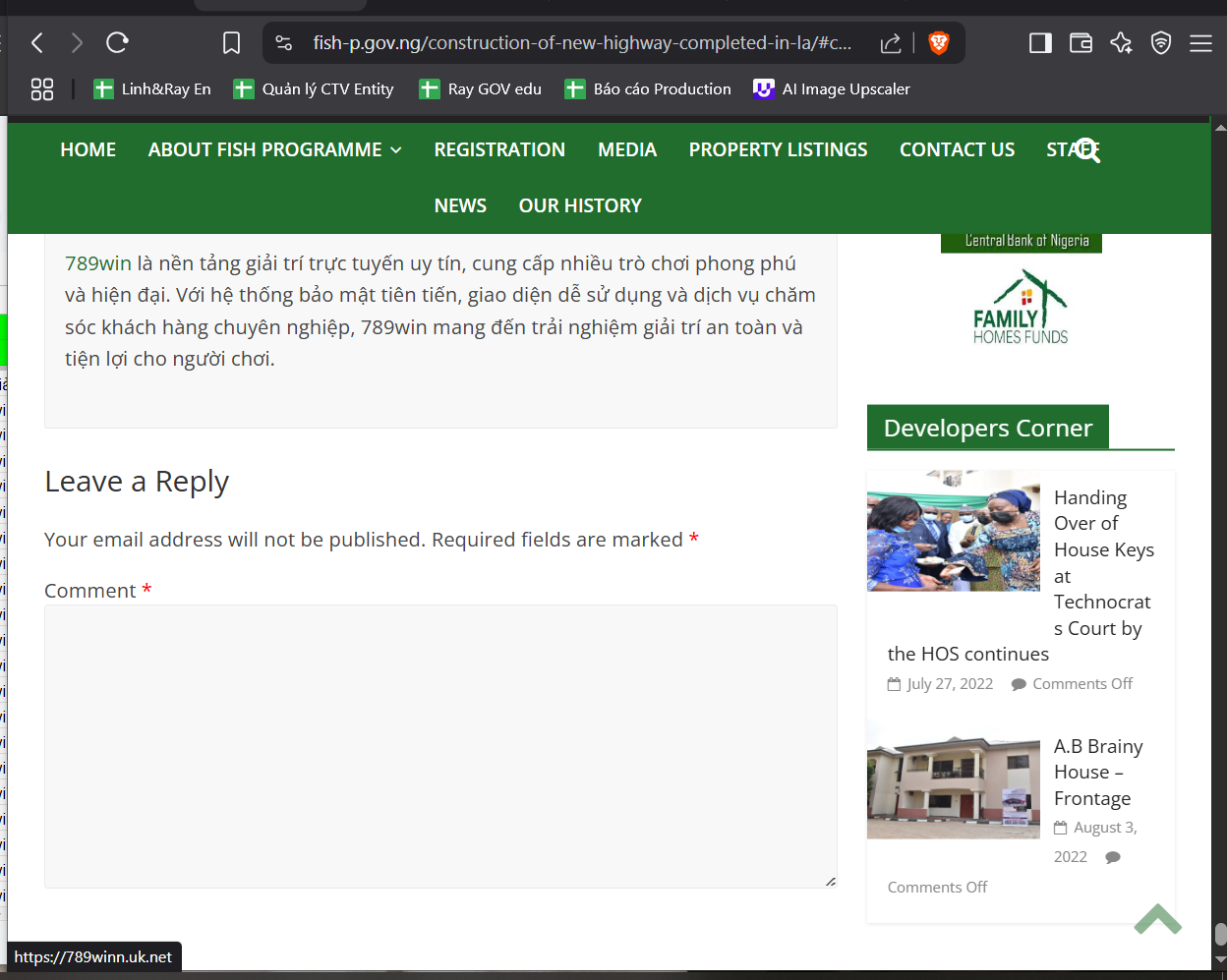Click the calendar icon beside August 3

point(1060,828)
